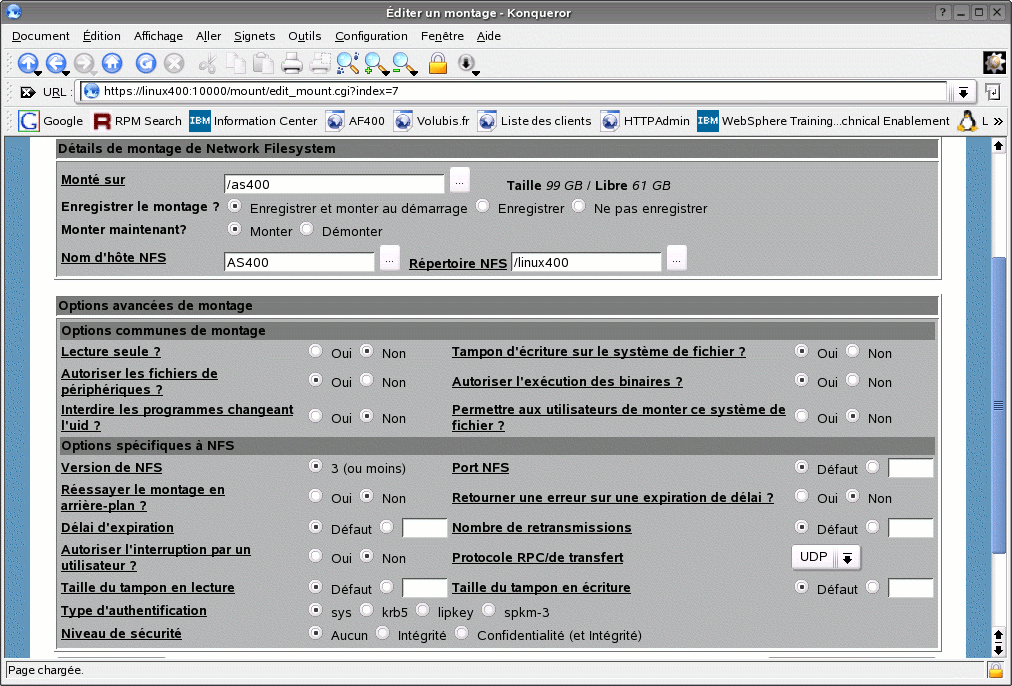
Task: Open the URL history dropdown arrow
Action: tap(963, 92)
